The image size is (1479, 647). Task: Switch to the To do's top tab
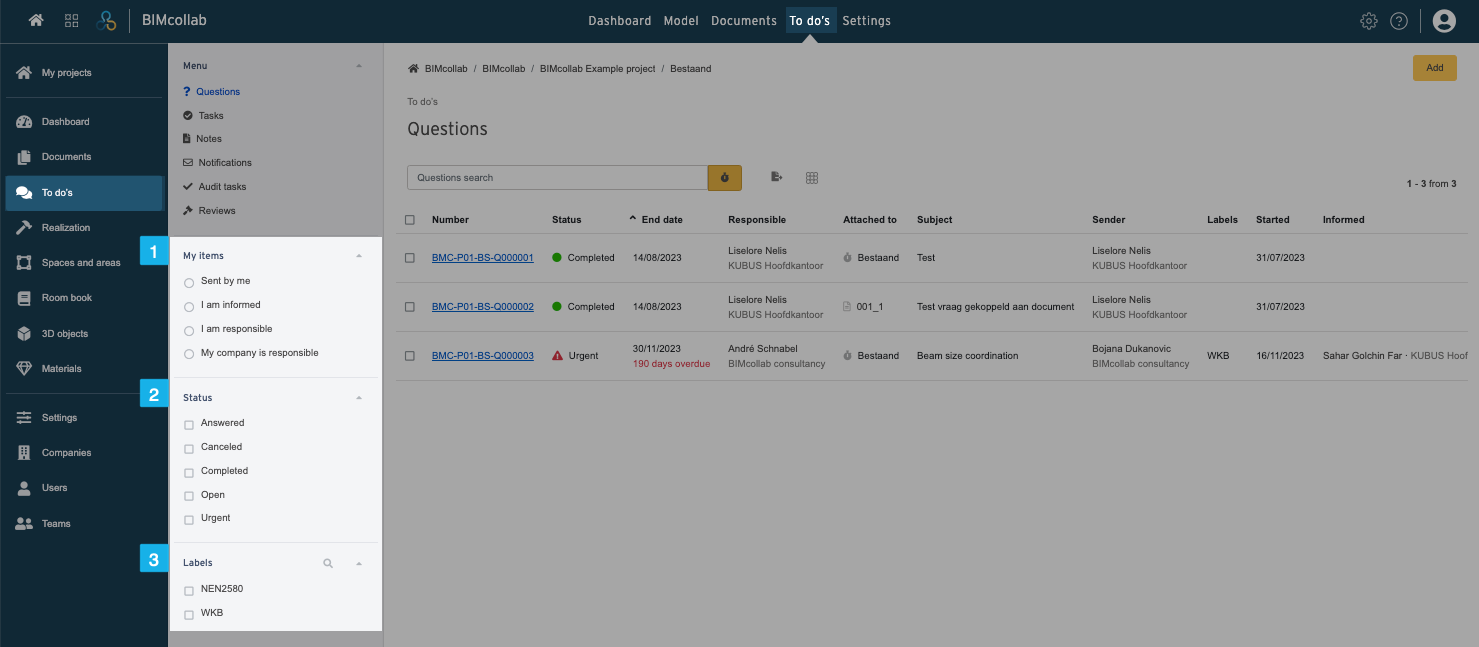(x=810, y=21)
